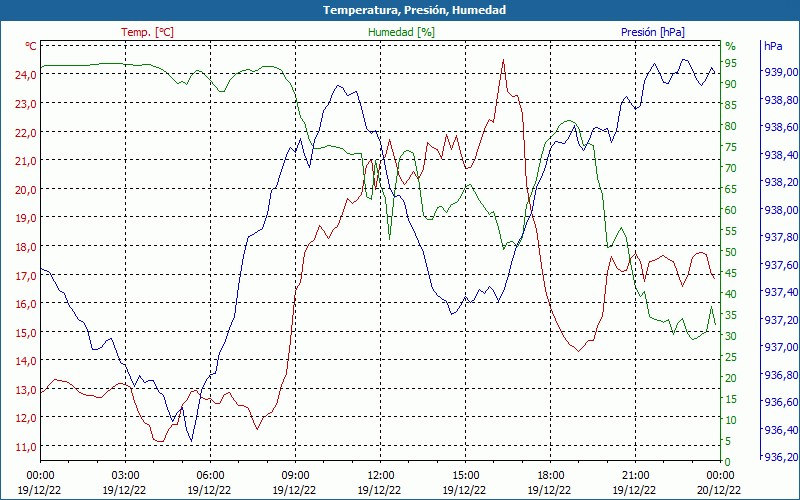Click the 30 humidity axis value
800x500 pixels.
coord(730,336)
